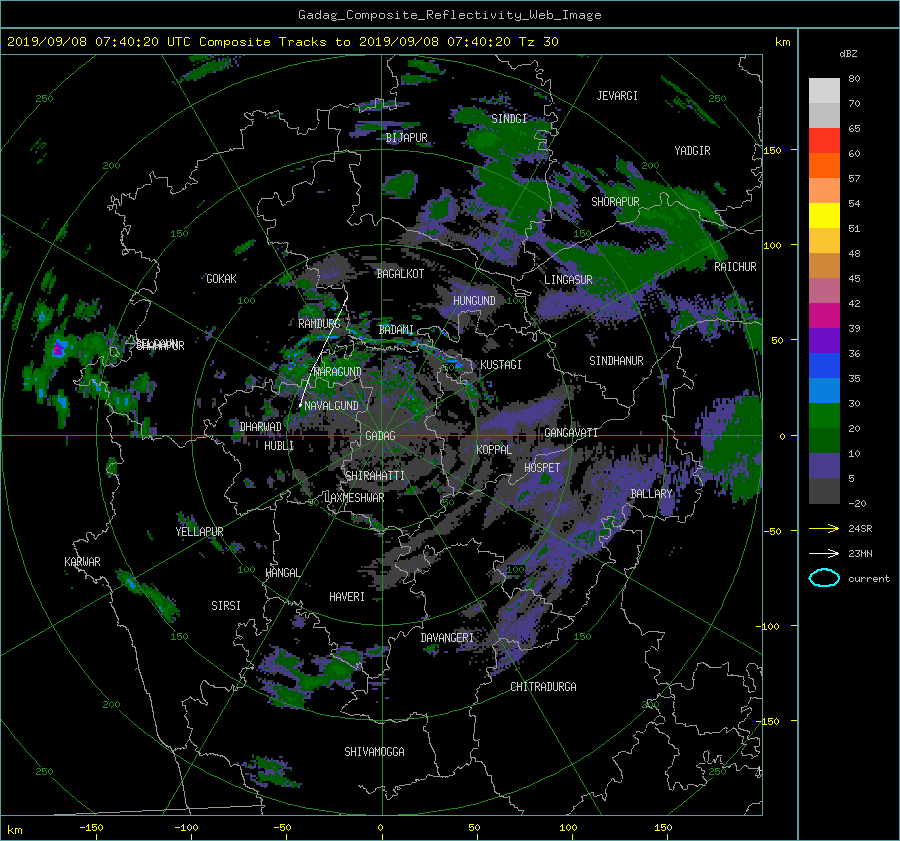Click the KOPPAL city label
900x841 pixels.
coord(494,449)
